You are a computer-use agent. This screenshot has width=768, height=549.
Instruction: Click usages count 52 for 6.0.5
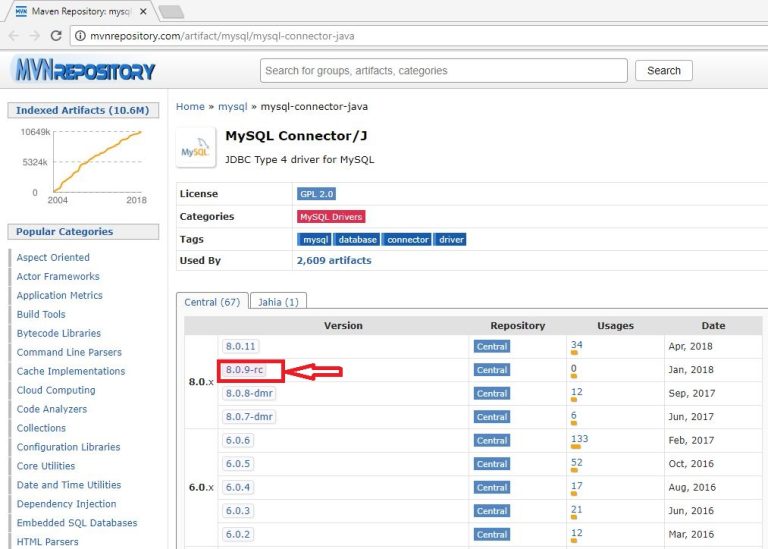[x=576, y=462]
